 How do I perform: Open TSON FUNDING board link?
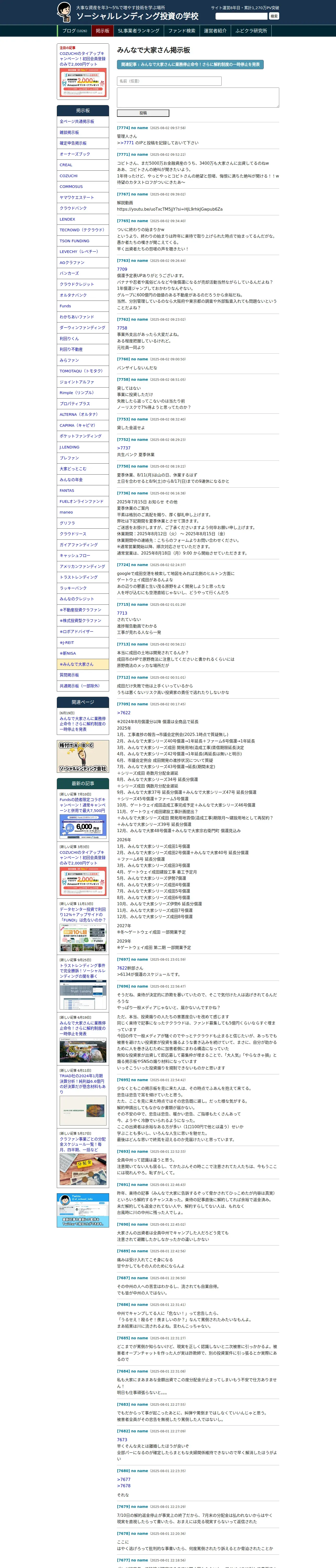coord(83,241)
